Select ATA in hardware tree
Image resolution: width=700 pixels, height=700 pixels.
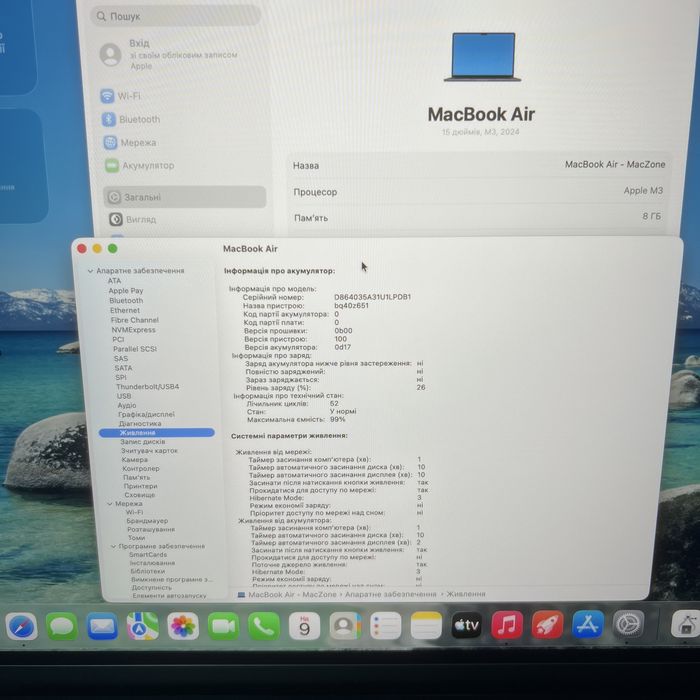[x=114, y=281]
